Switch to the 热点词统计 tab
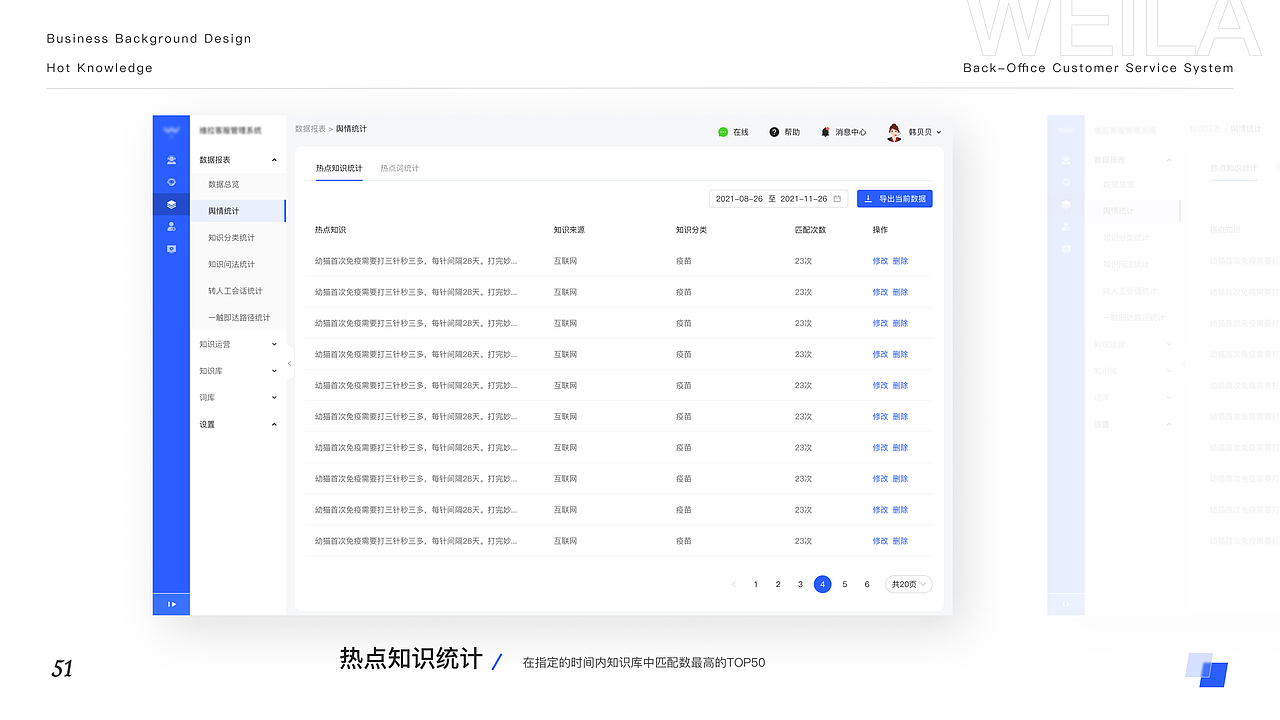1280x720 pixels. pyautogui.click(x=400, y=168)
